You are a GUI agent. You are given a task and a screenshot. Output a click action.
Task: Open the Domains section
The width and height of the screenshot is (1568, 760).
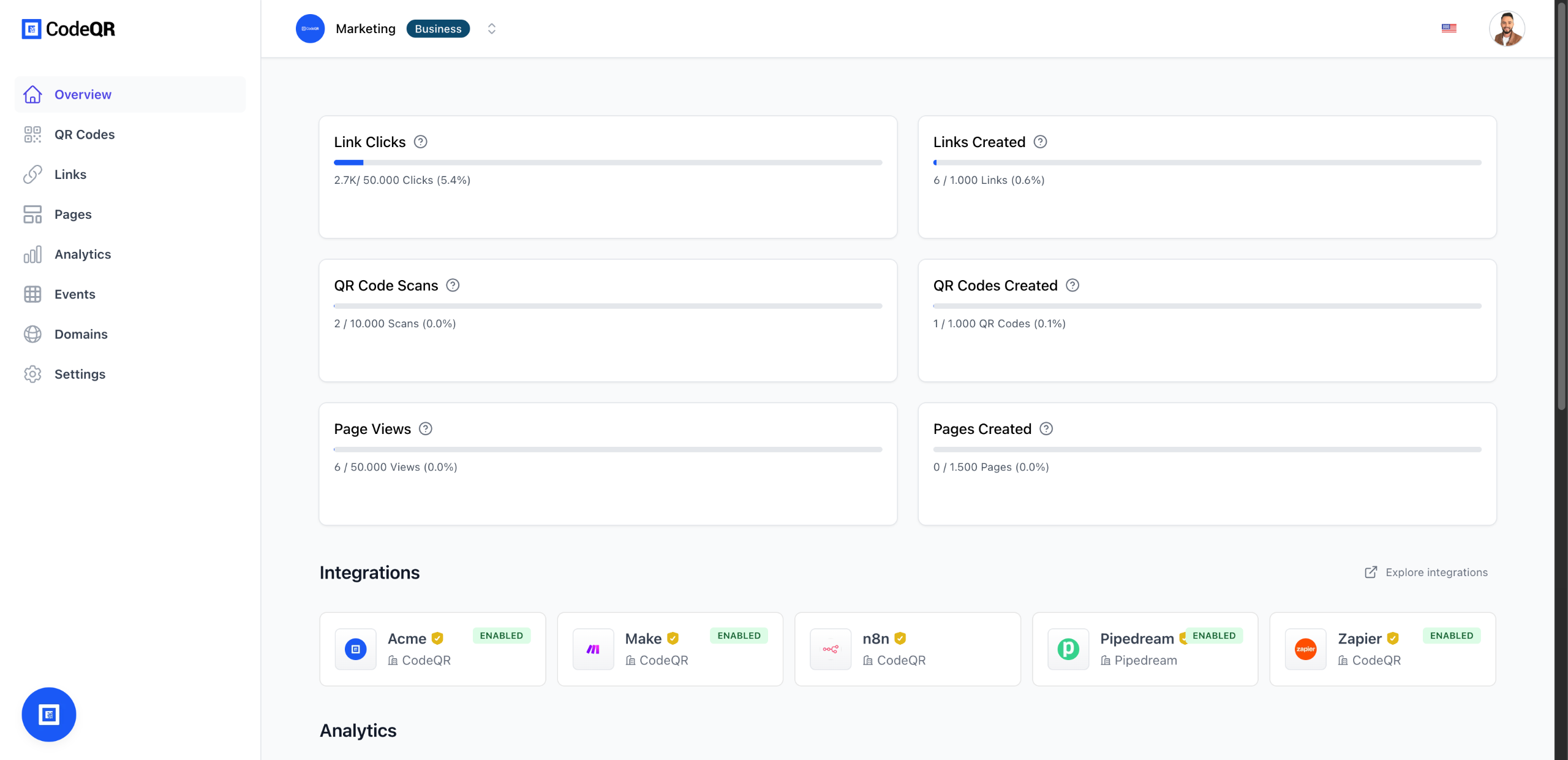click(81, 334)
